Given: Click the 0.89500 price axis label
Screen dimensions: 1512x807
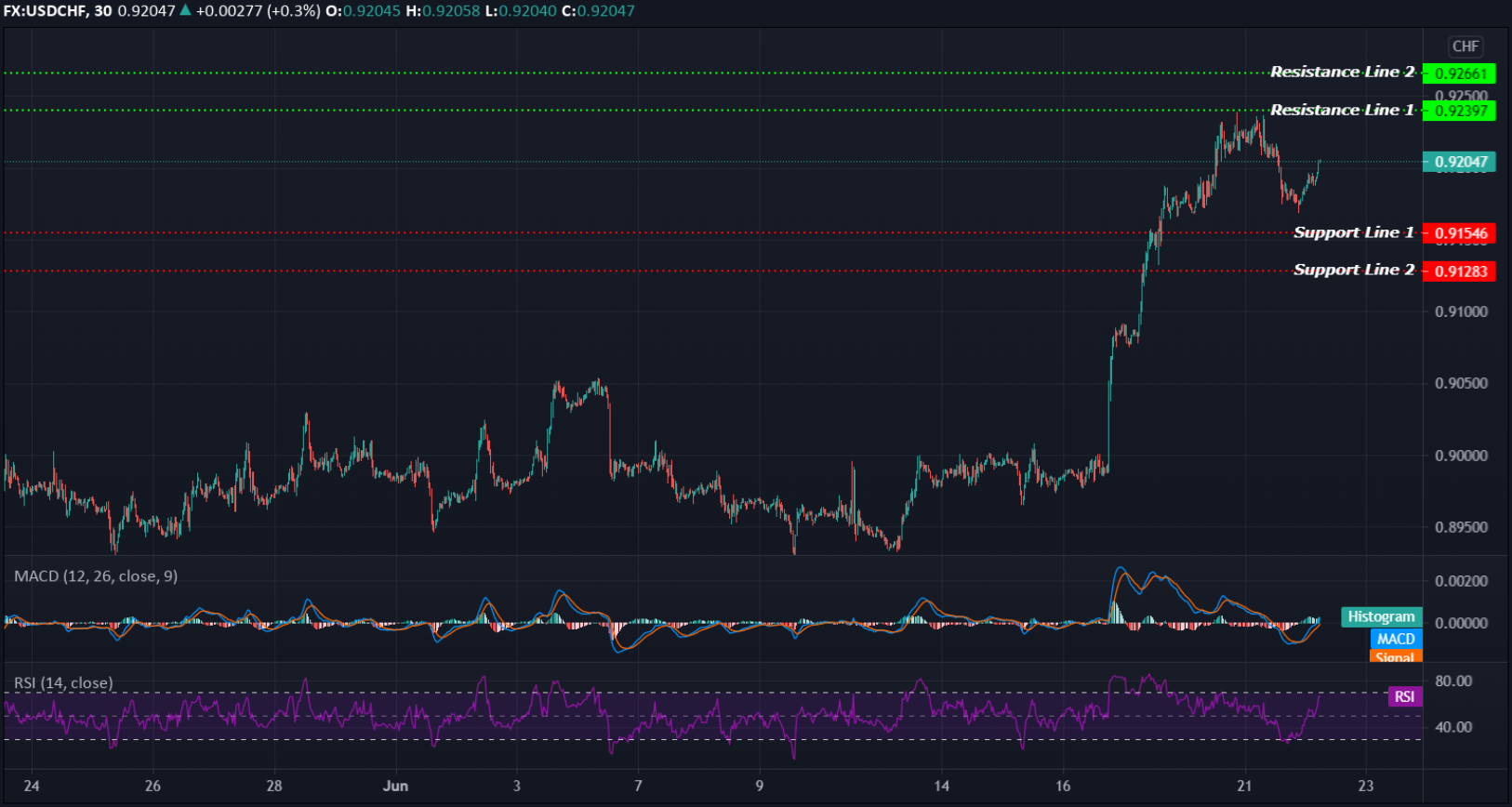Looking at the screenshot, I should pyautogui.click(x=1461, y=527).
